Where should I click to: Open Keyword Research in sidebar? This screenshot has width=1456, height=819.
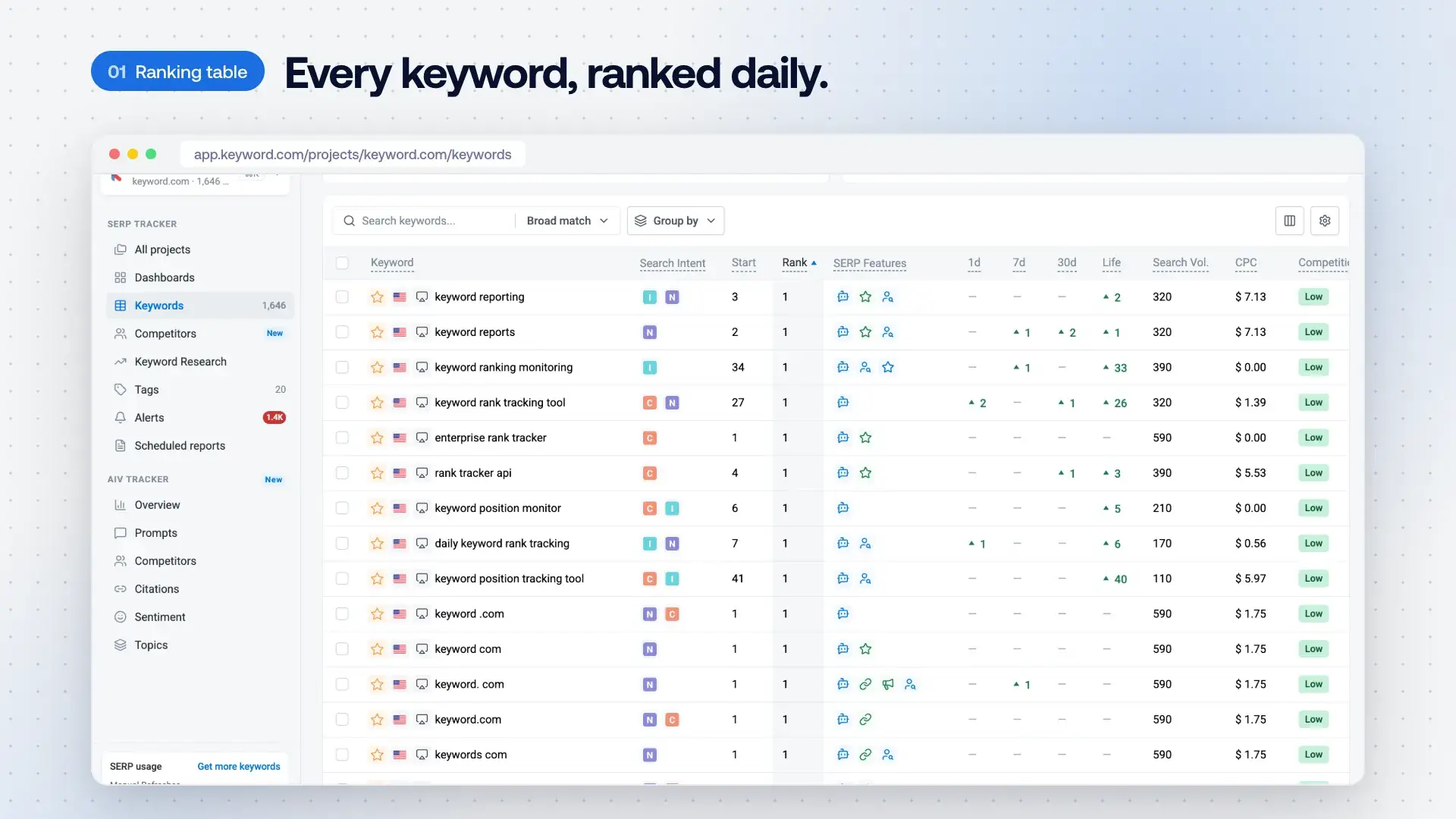199,362
